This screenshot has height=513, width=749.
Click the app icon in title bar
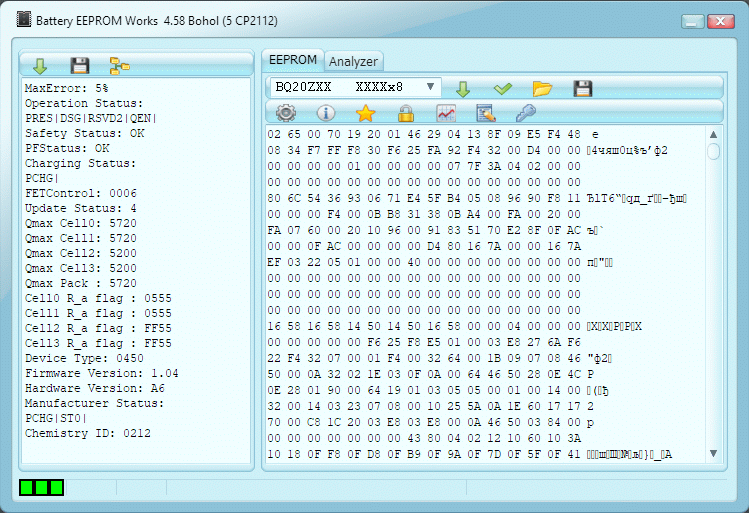pyautogui.click(x=24, y=20)
